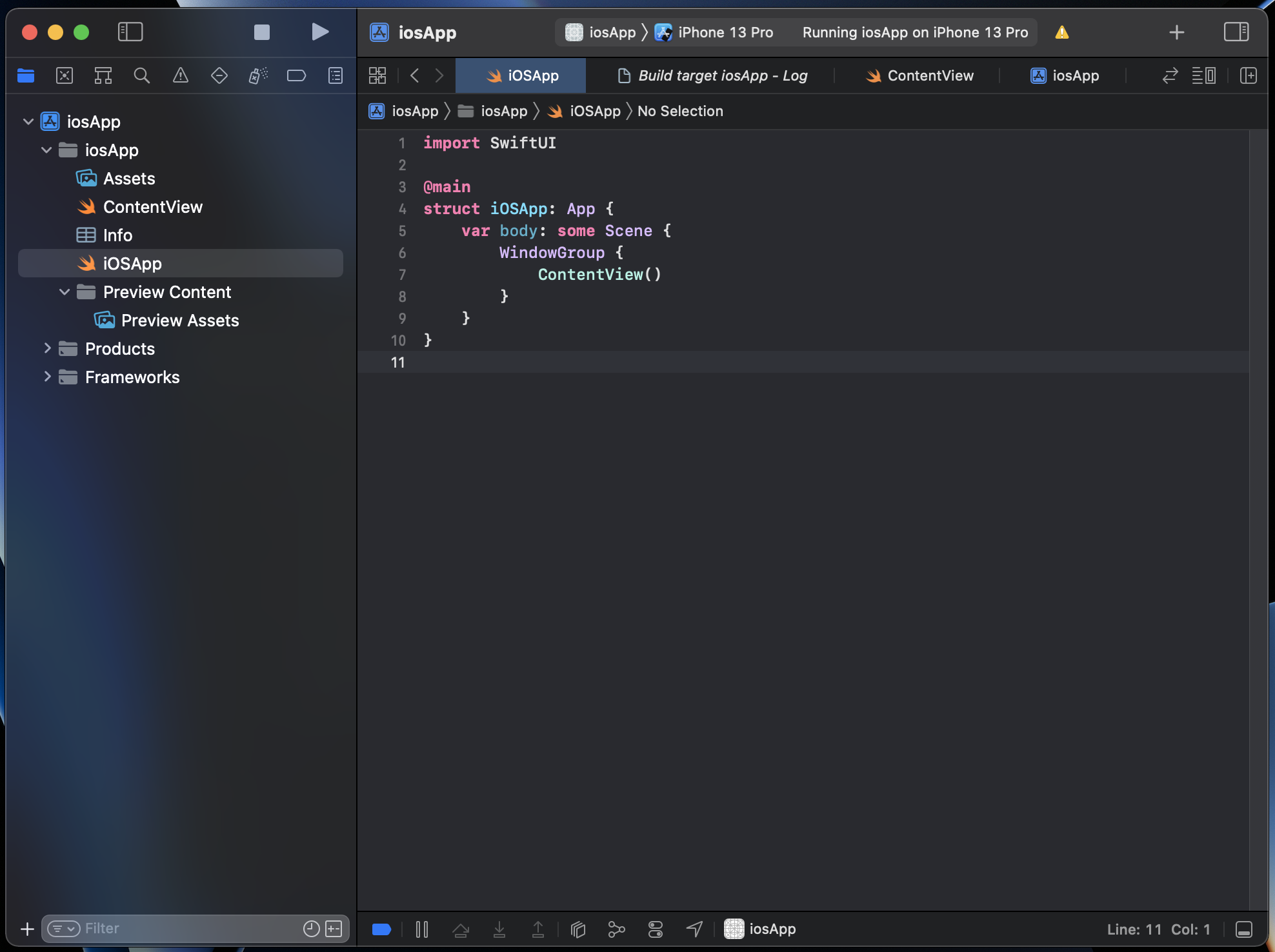Toggle the right inspector panel

tap(1236, 32)
